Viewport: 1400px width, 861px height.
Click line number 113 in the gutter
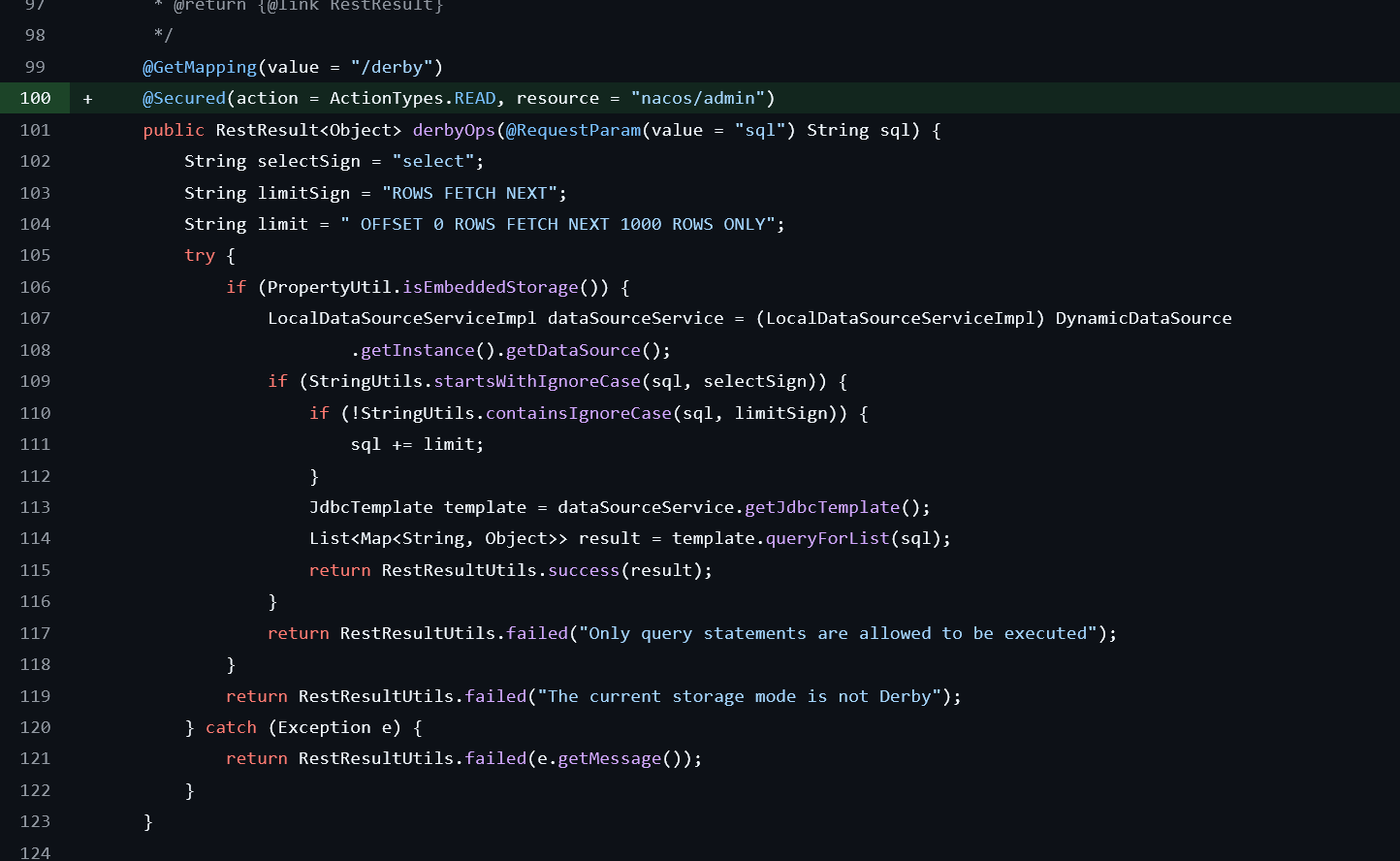(x=35, y=507)
